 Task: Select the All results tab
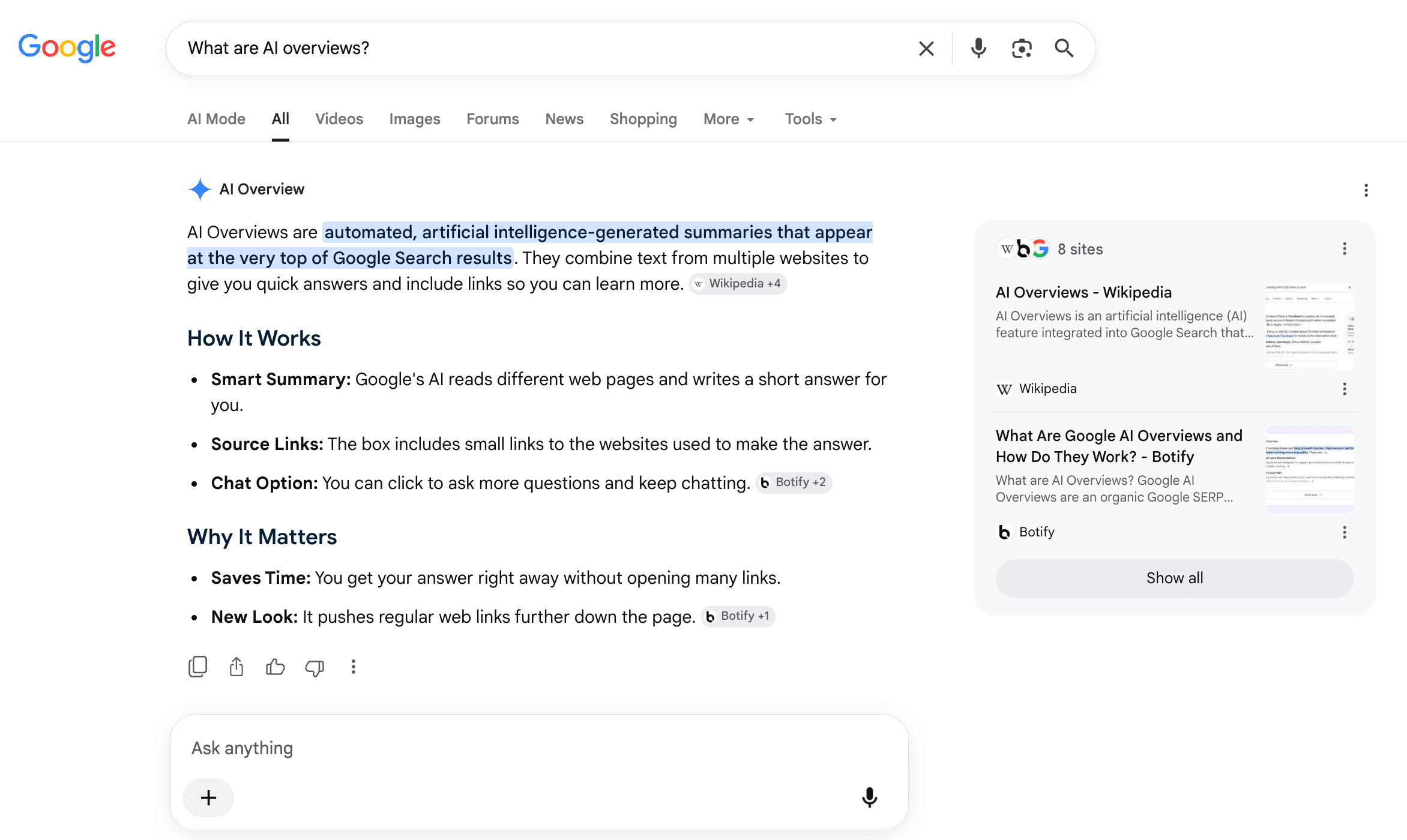tap(280, 119)
